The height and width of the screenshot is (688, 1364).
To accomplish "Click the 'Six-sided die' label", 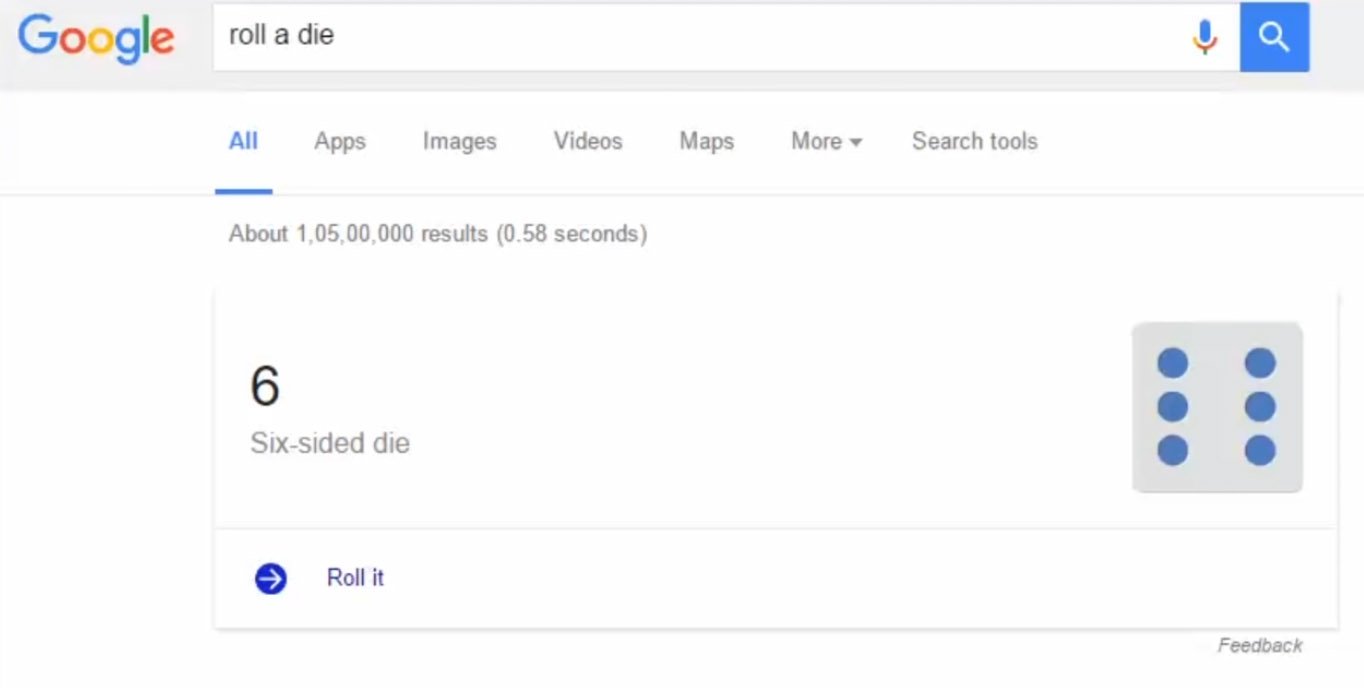I will point(330,443).
